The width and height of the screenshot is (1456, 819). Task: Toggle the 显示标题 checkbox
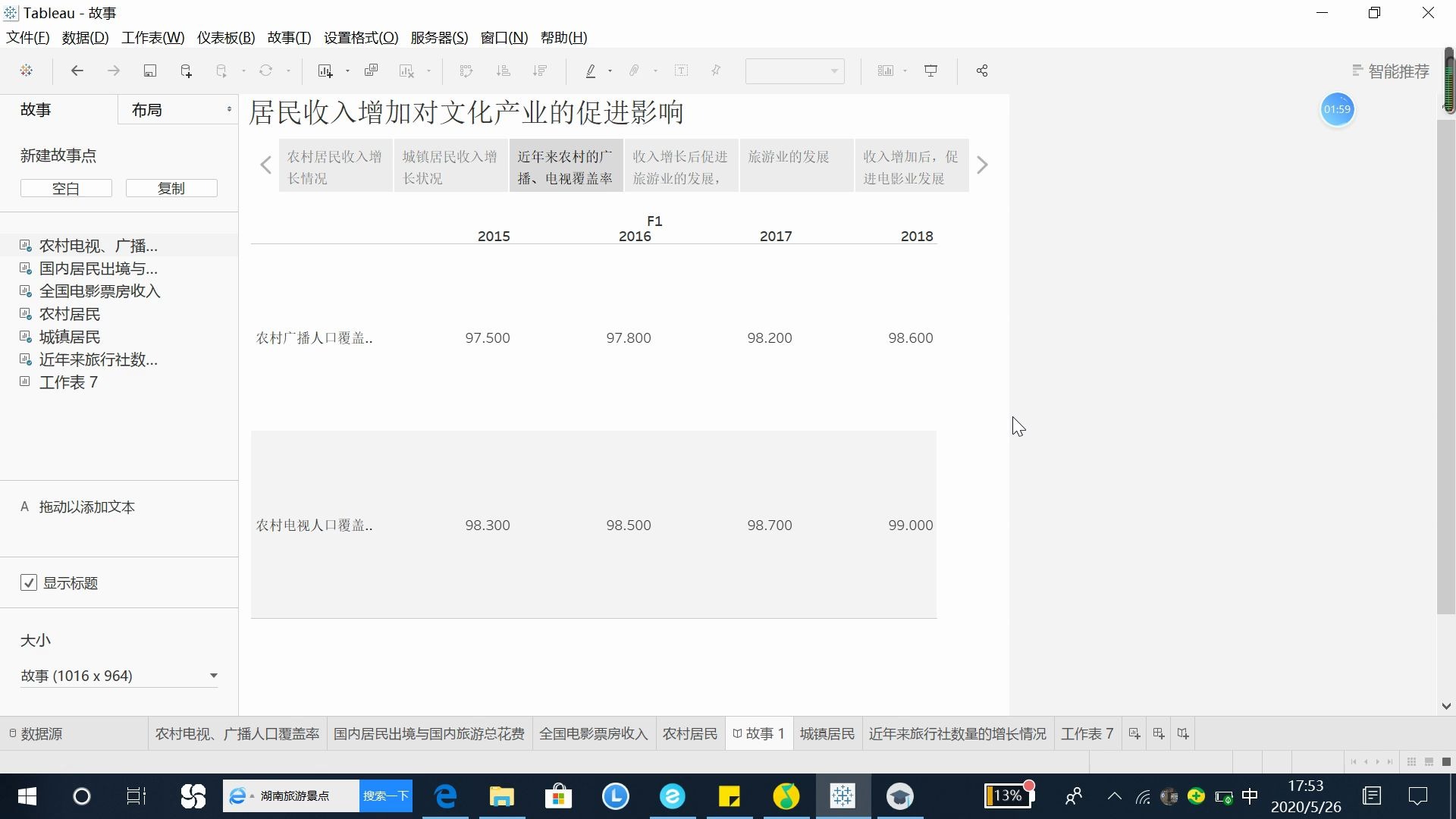click(x=29, y=583)
